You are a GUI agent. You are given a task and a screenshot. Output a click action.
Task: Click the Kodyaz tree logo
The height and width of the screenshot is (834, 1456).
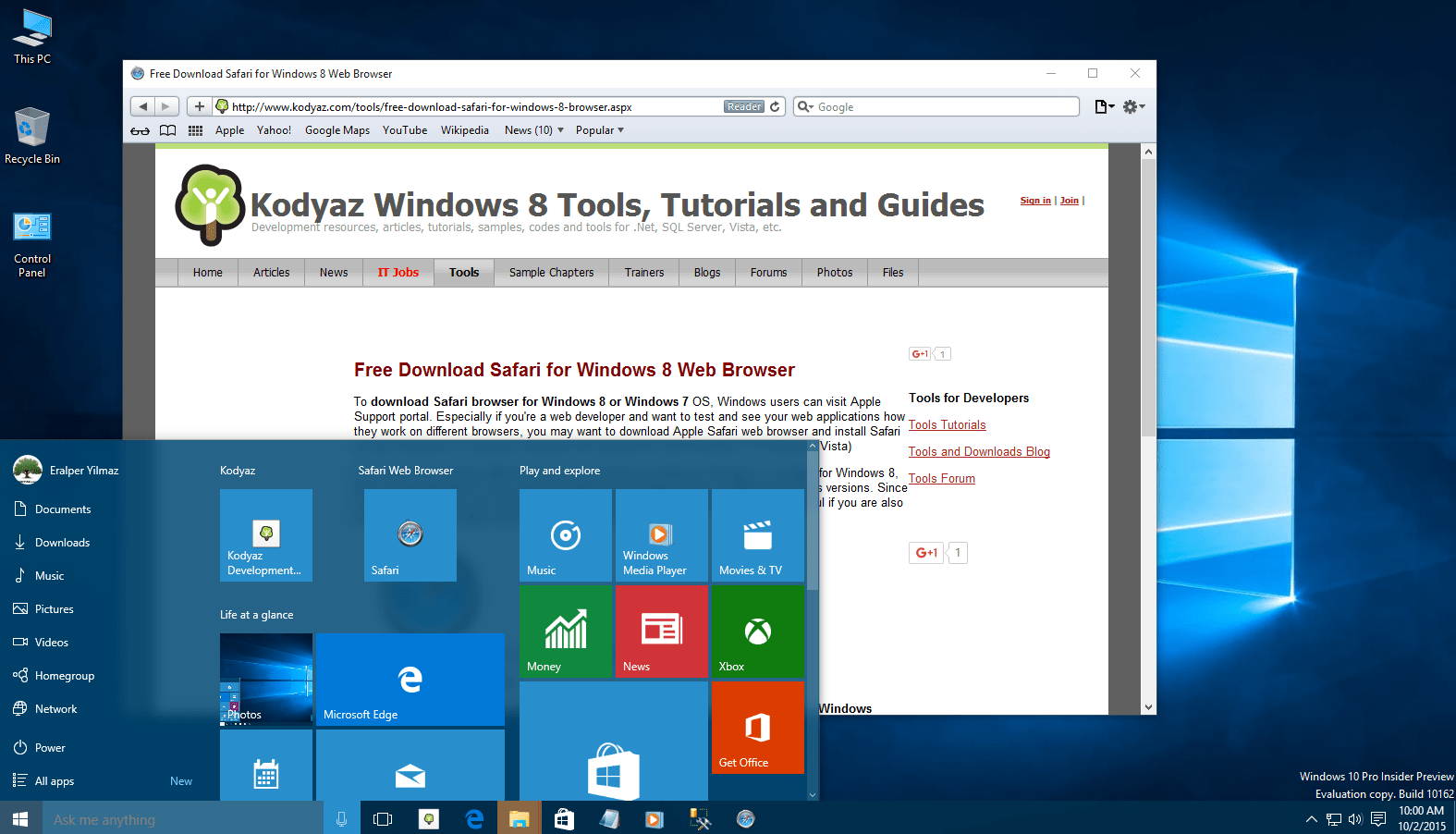click(210, 205)
